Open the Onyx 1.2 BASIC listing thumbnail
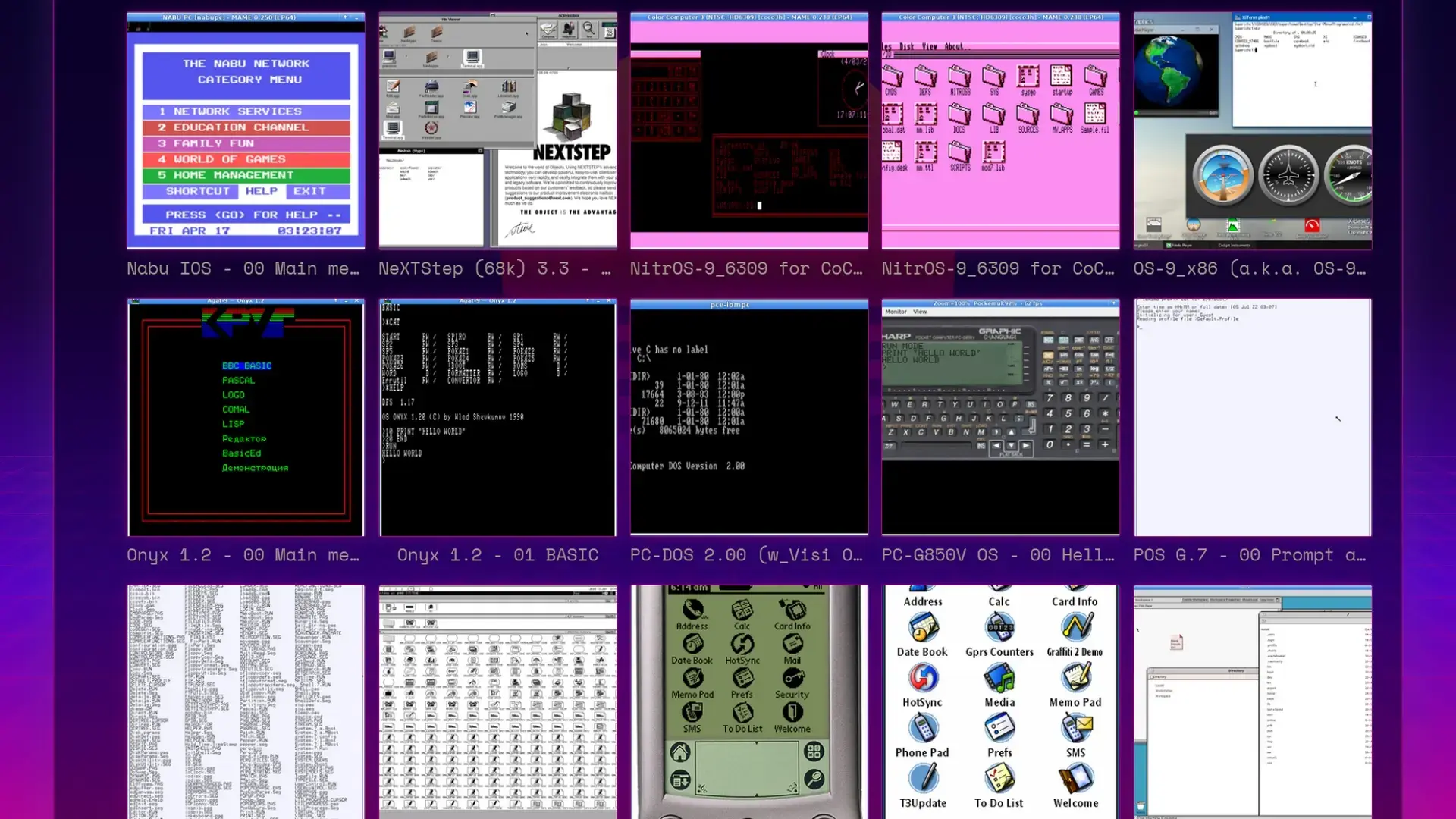The width and height of the screenshot is (1456, 819). coord(497,417)
